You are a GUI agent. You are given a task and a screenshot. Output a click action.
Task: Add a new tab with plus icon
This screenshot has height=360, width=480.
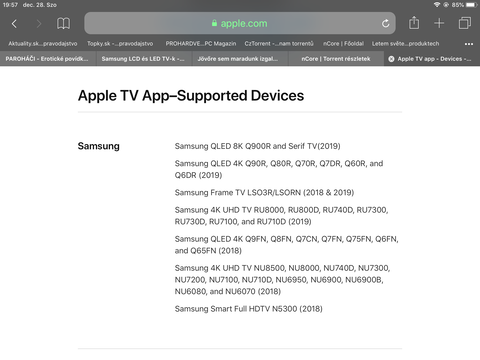[439, 23]
